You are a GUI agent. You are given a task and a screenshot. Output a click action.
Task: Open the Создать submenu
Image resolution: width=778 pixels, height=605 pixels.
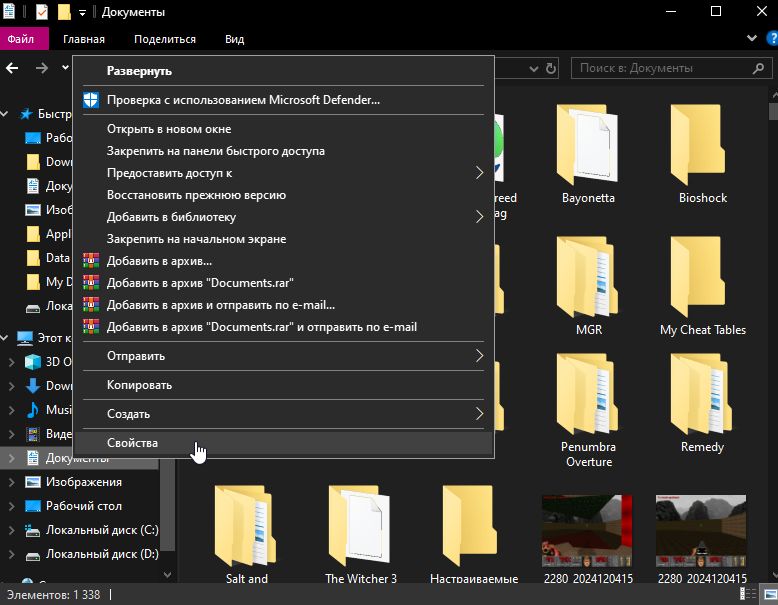pos(283,413)
